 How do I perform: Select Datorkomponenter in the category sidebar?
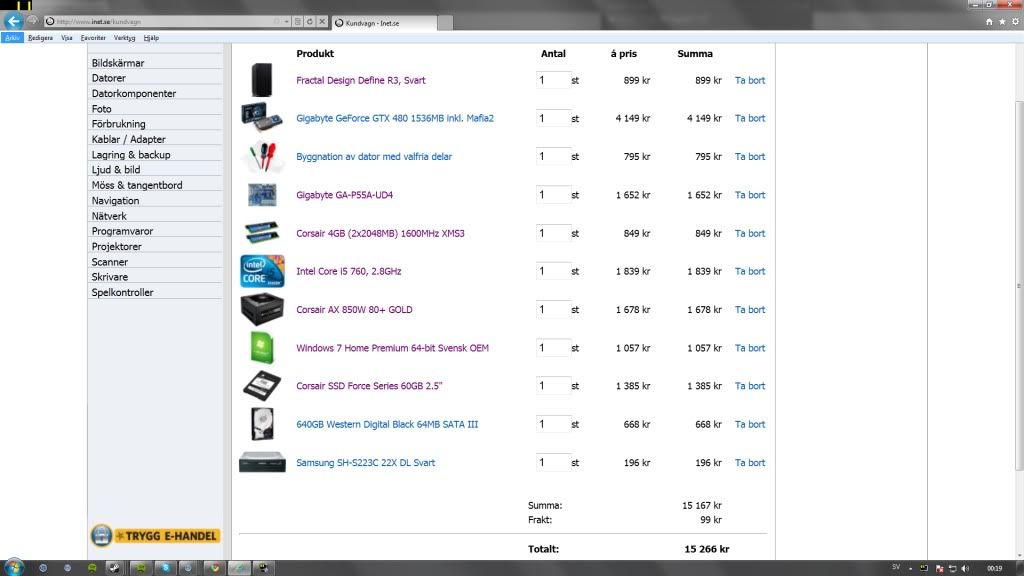133,93
